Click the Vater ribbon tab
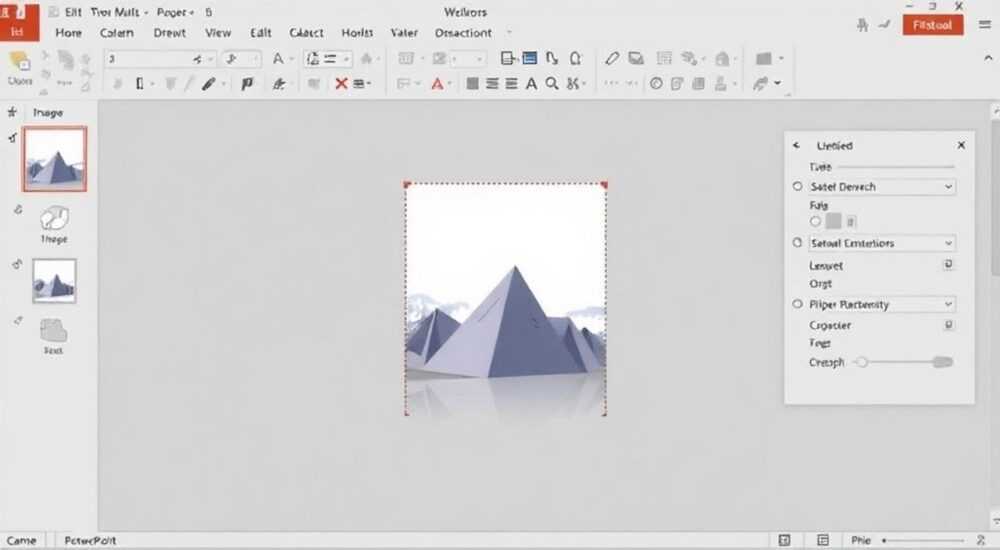This screenshot has width=1000, height=550. click(404, 33)
